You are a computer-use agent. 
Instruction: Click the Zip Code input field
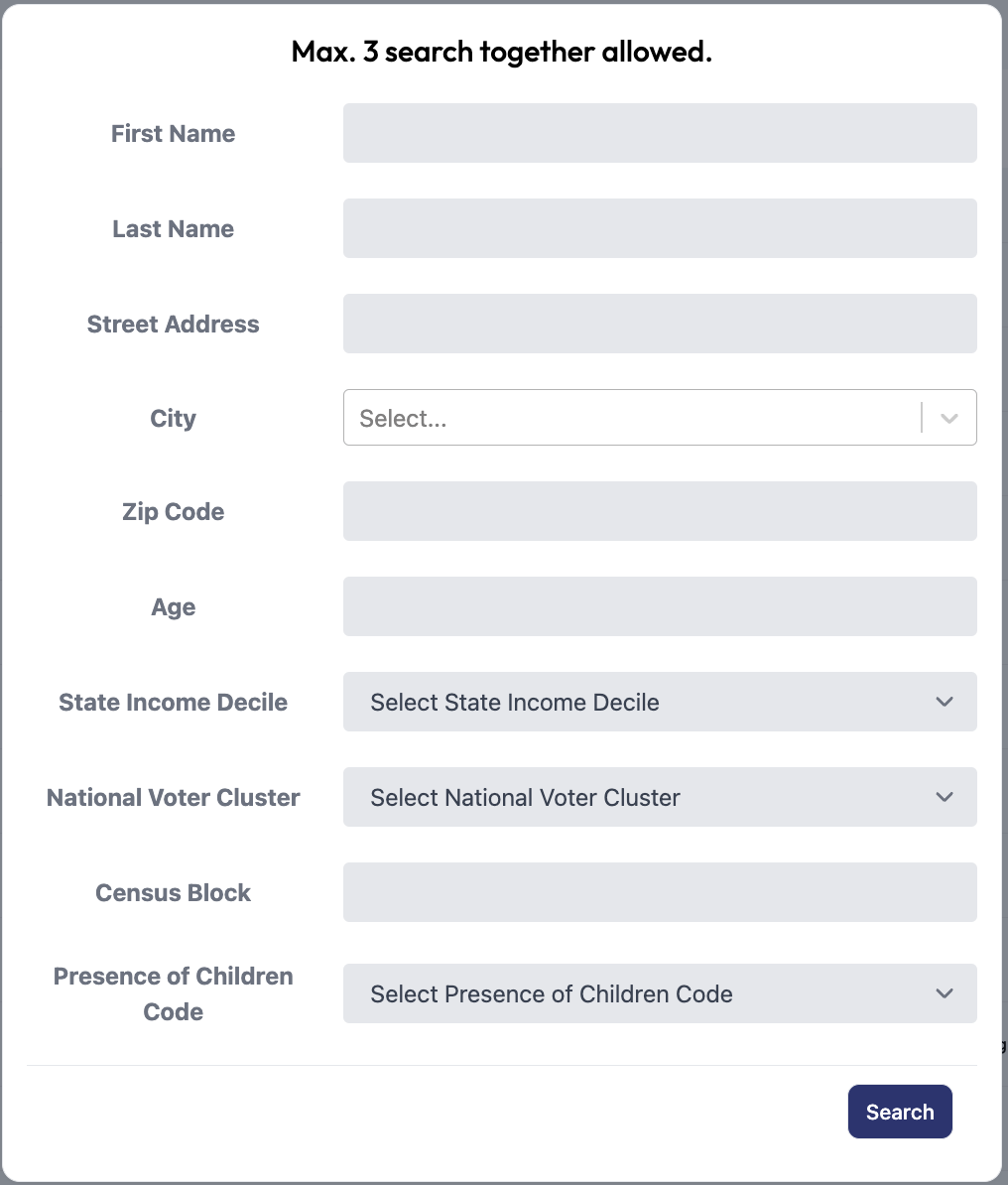click(x=660, y=511)
